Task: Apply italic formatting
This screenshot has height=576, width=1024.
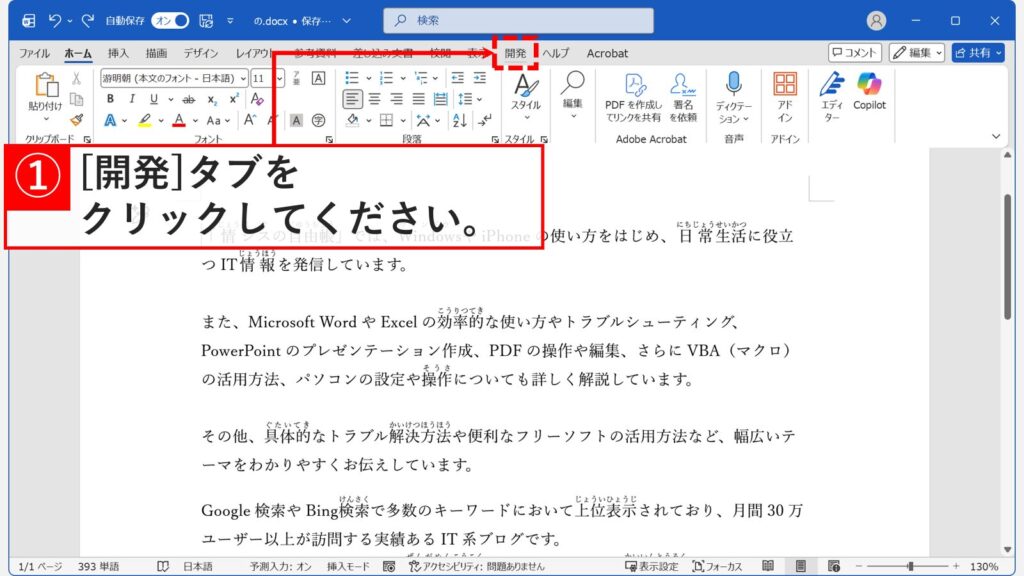Action: coord(132,99)
